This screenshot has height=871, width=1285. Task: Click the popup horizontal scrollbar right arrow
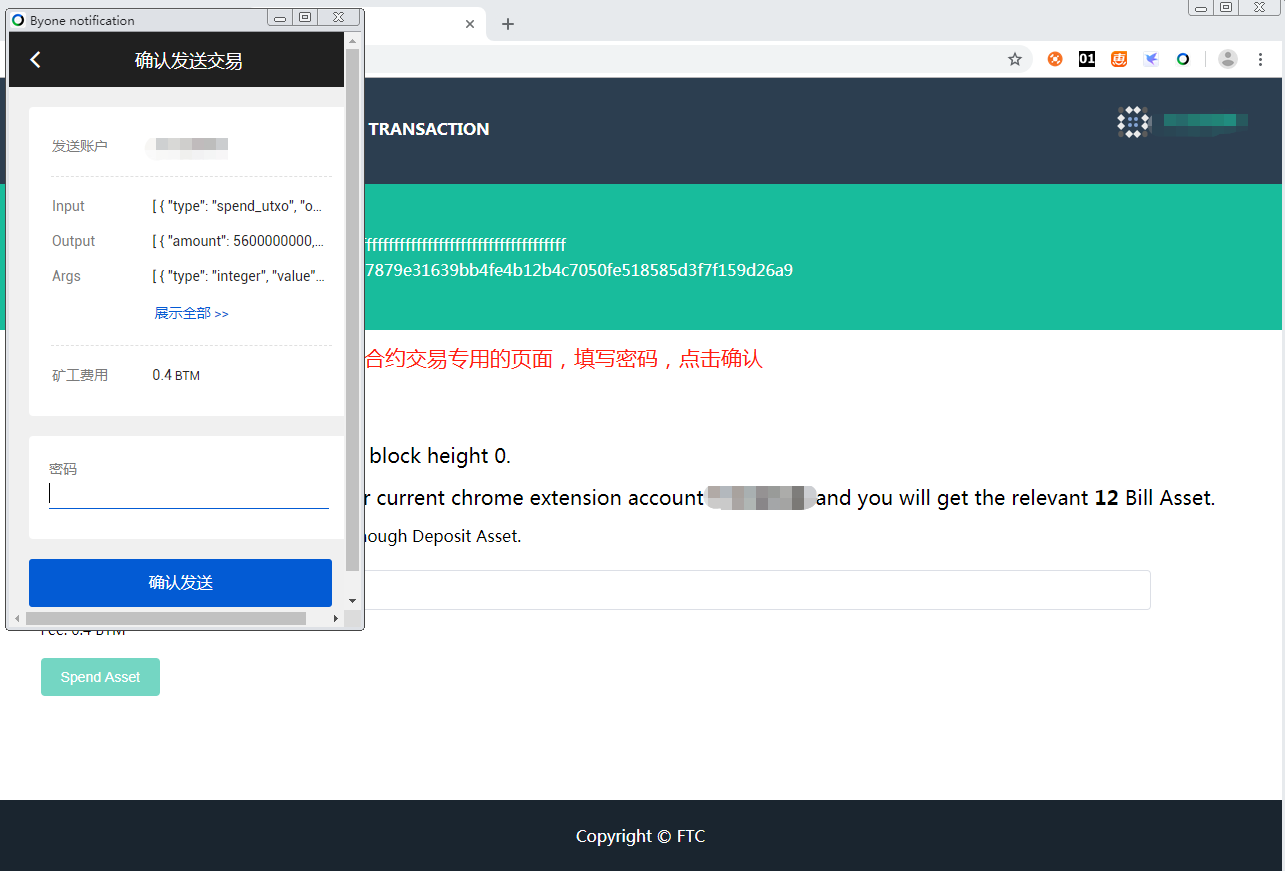click(x=335, y=619)
